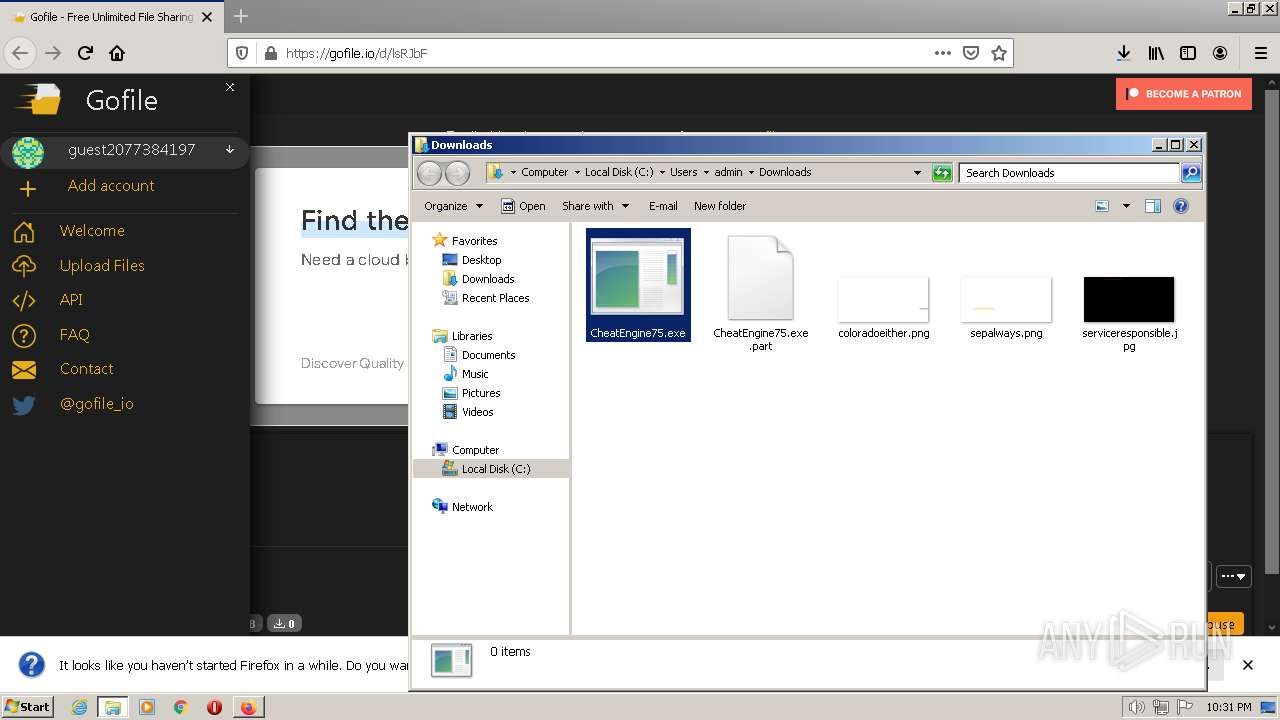
Task: Open Welcome page in Gofile sidebar
Action: tap(92, 230)
